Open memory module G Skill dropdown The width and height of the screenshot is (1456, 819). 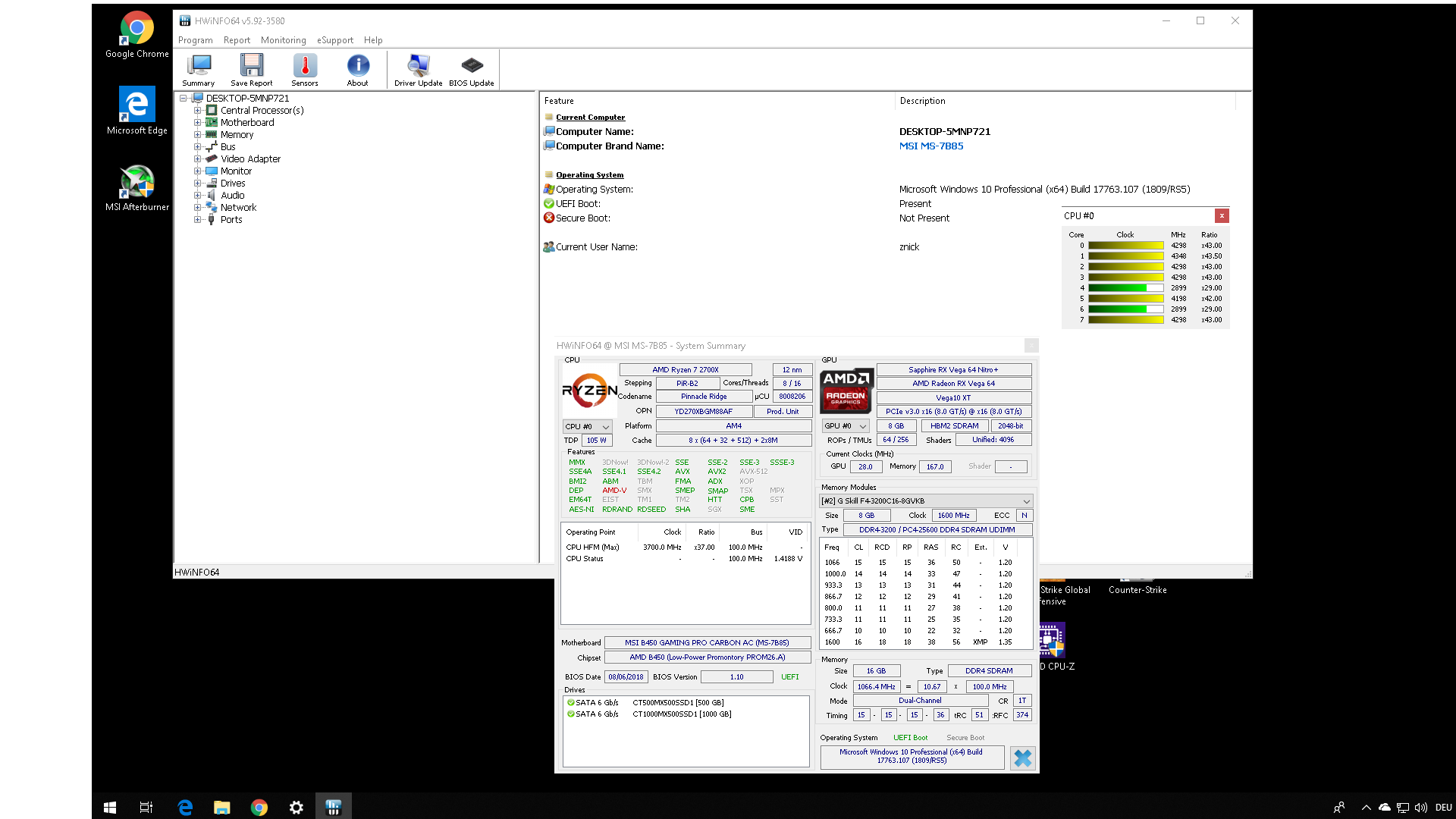[x=926, y=501]
